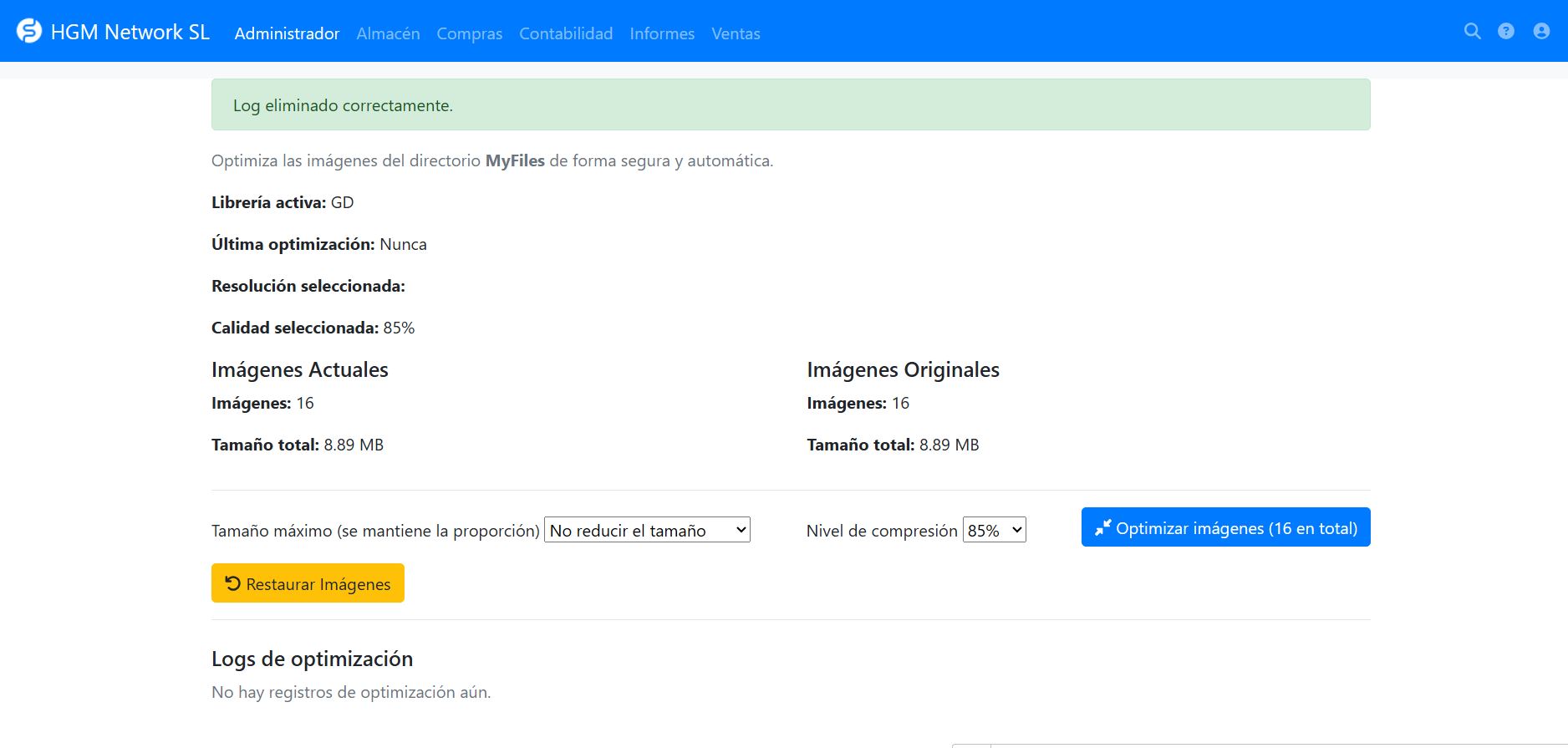The image size is (1568, 748).
Task: Click the HGM Network SL brand name
Action: click(130, 32)
